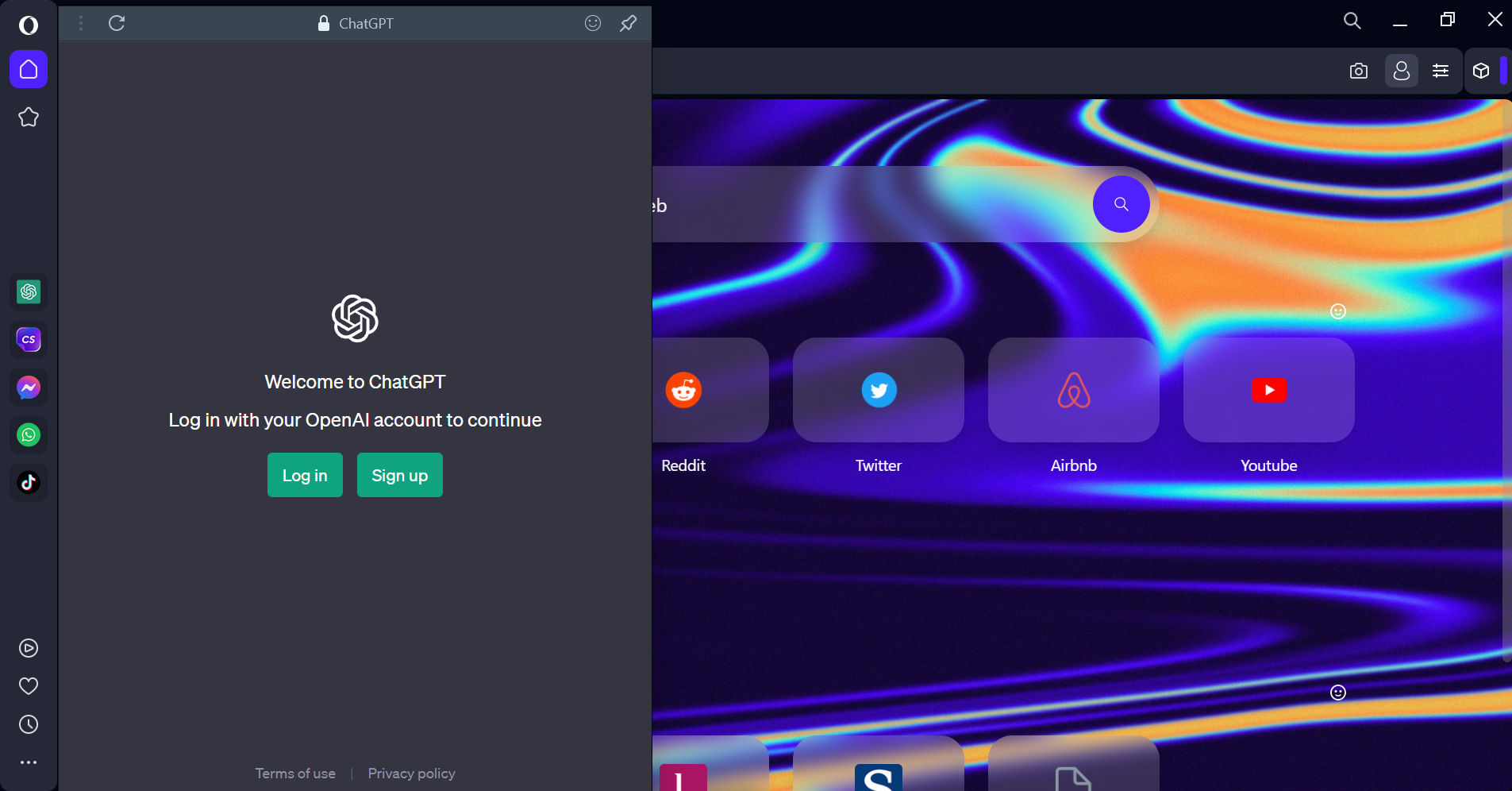Click the purple search button
This screenshot has height=791, width=1512.
click(x=1121, y=204)
